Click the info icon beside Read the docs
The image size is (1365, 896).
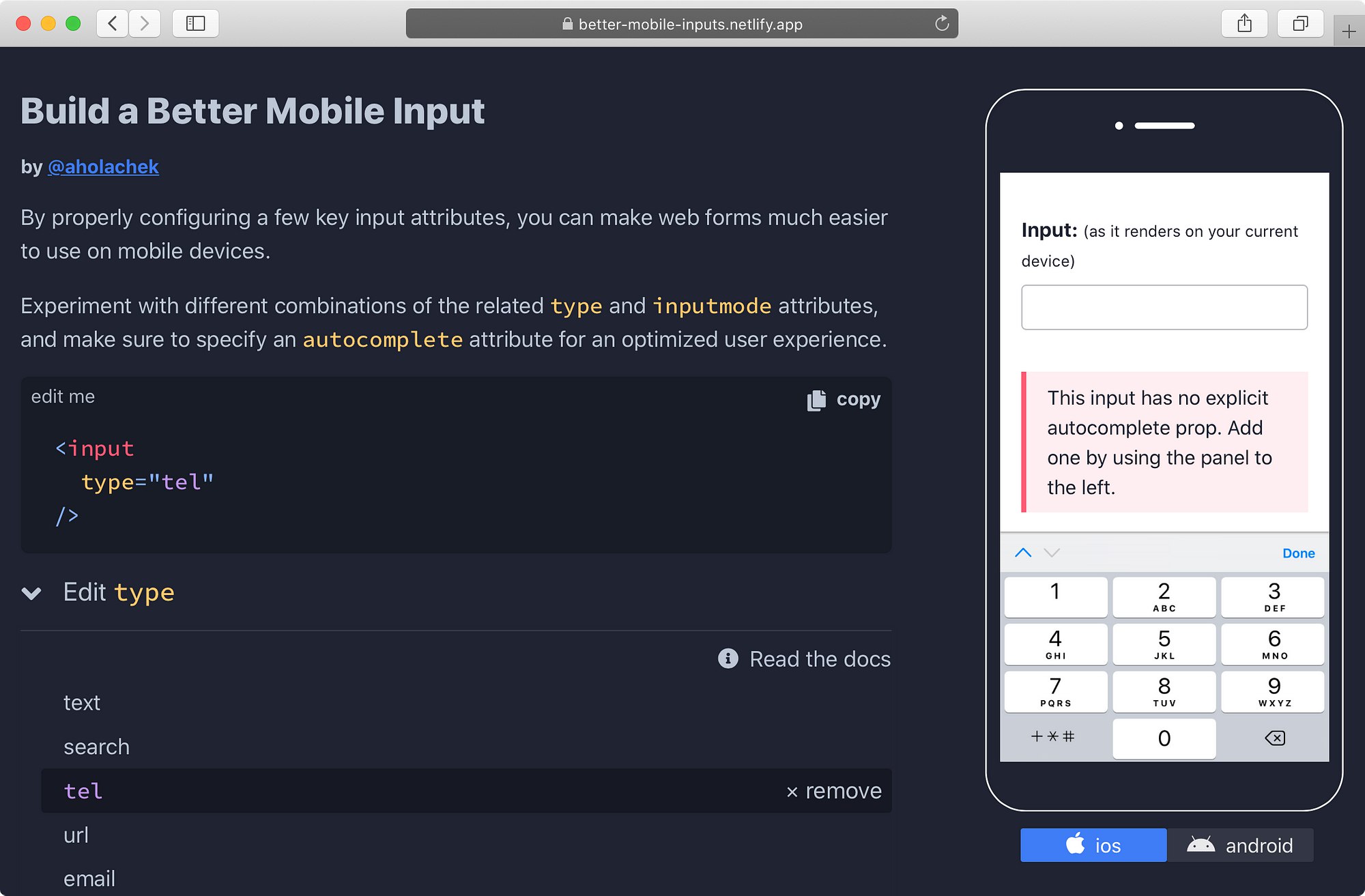tap(728, 659)
